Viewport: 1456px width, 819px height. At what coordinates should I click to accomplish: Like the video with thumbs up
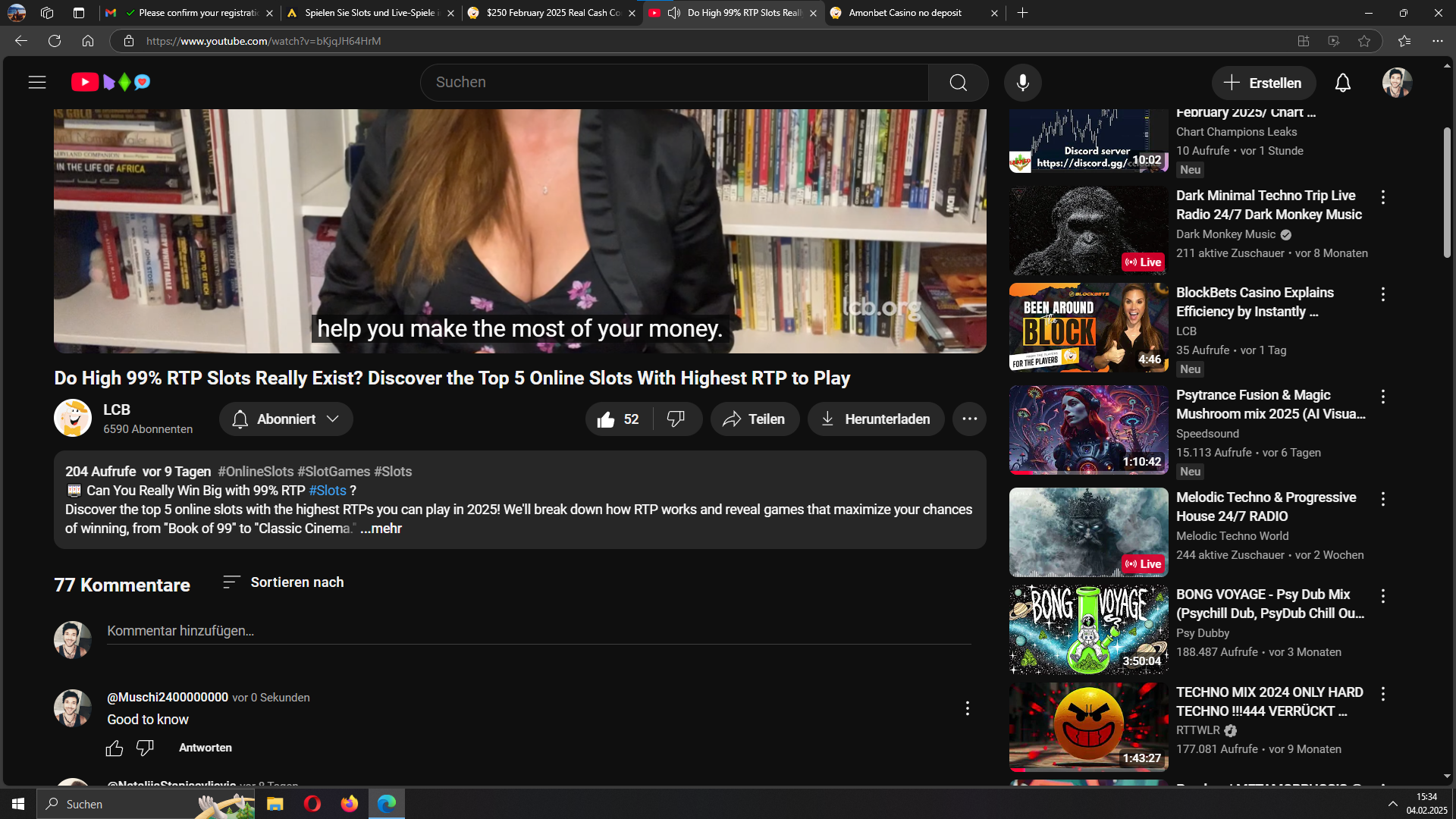618,419
